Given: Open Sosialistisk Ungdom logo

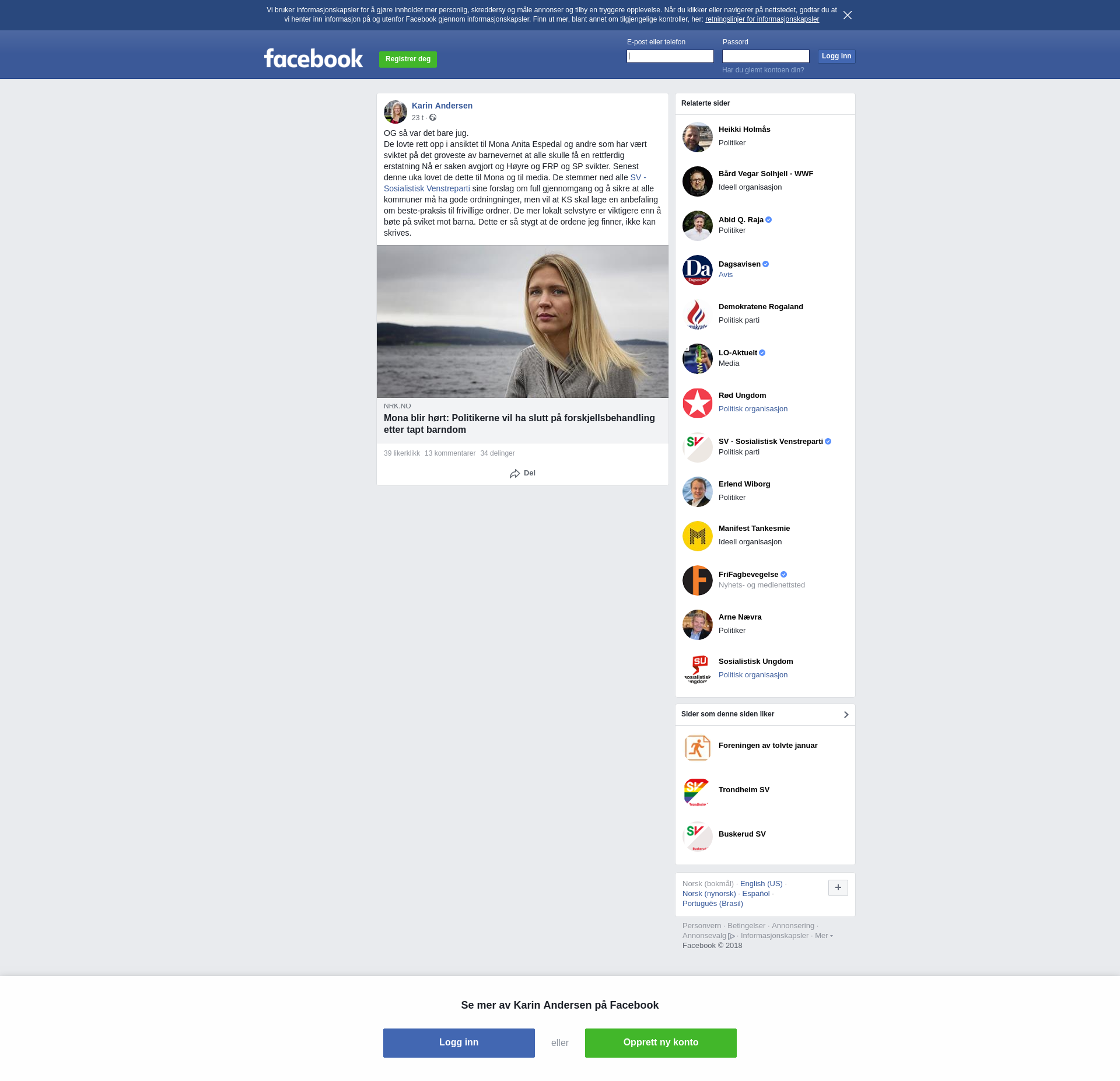Looking at the screenshot, I should pos(697,669).
